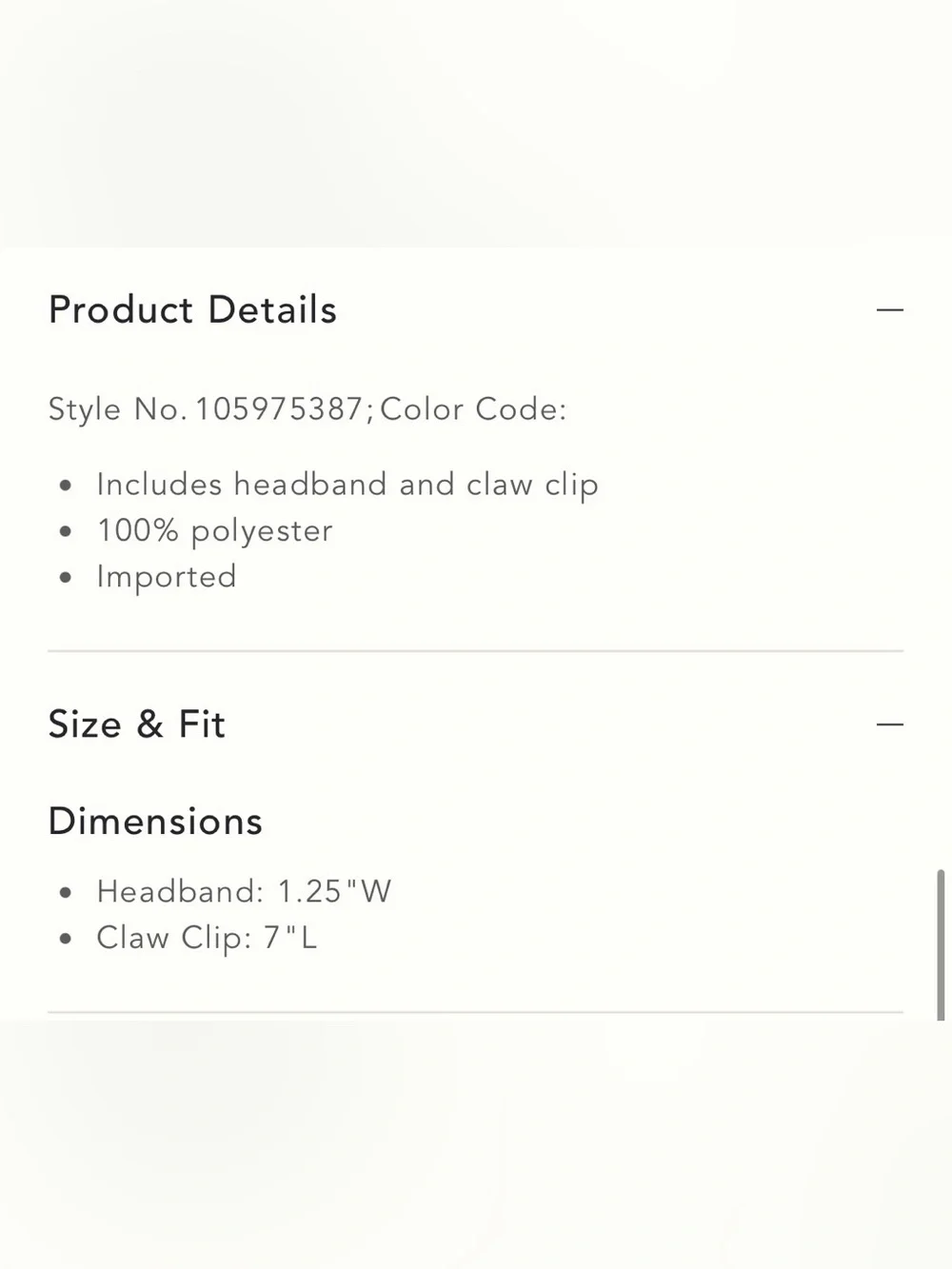Image resolution: width=952 pixels, height=1269 pixels.
Task: Click bullet point beside 'Includes headband'
Action: [x=65, y=486]
